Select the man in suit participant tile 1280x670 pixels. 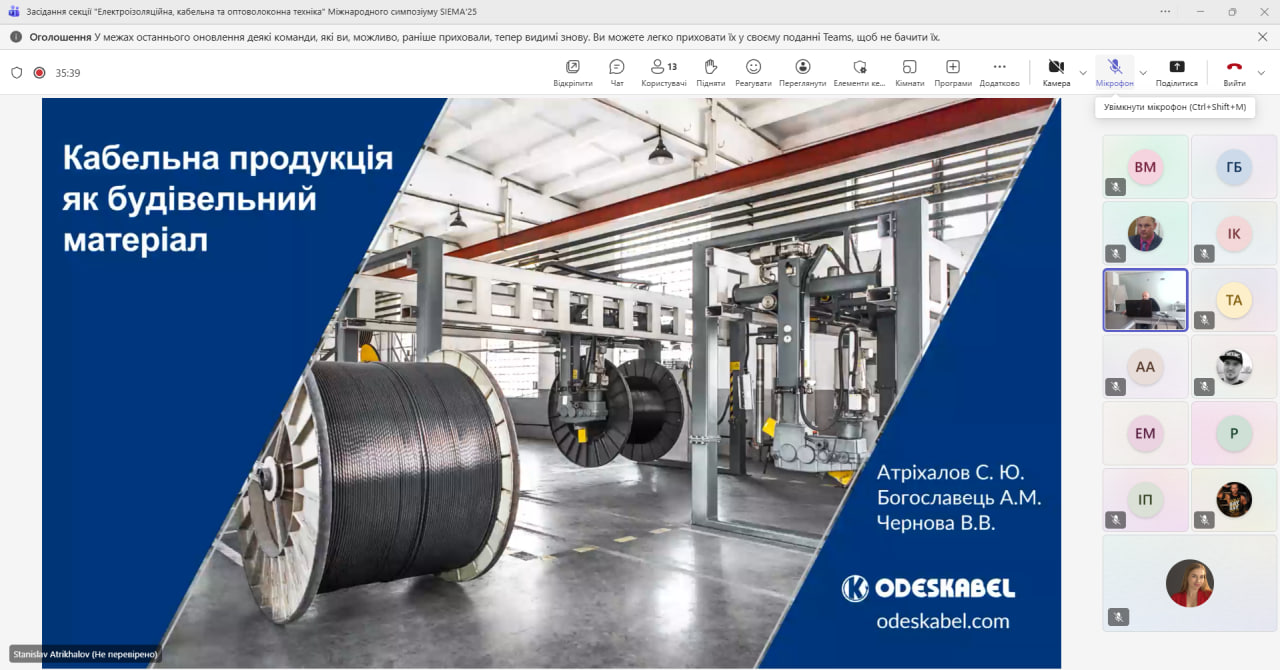[1145, 233]
